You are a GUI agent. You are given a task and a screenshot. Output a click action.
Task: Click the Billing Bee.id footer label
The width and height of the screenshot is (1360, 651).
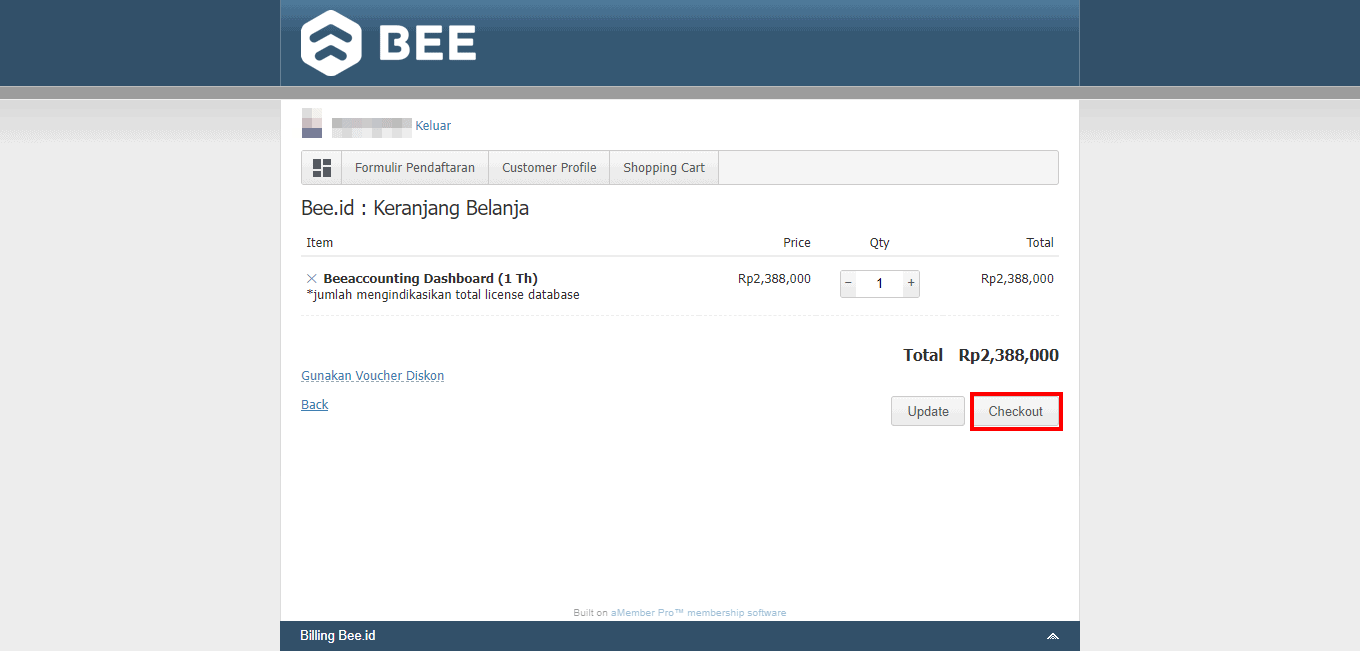click(x=338, y=636)
